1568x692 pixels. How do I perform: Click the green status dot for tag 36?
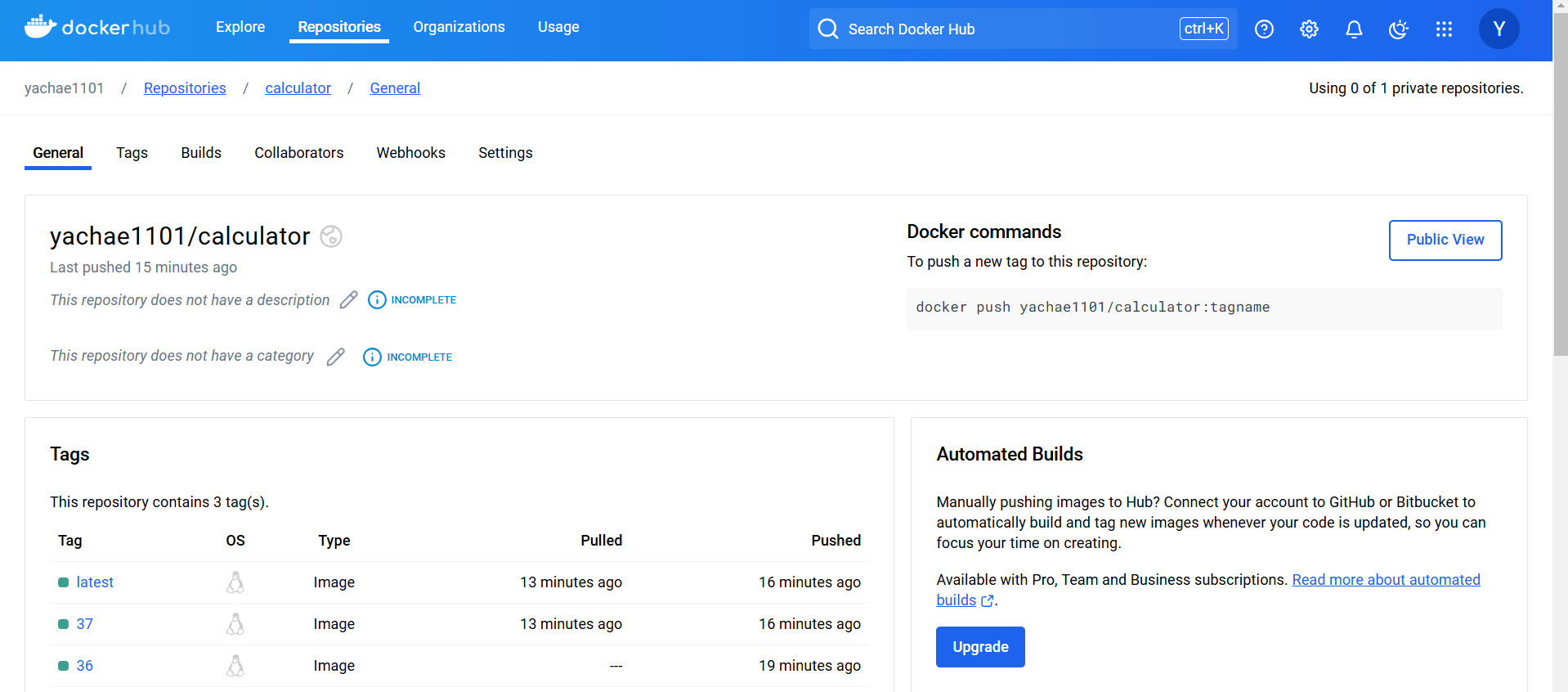[x=63, y=666]
